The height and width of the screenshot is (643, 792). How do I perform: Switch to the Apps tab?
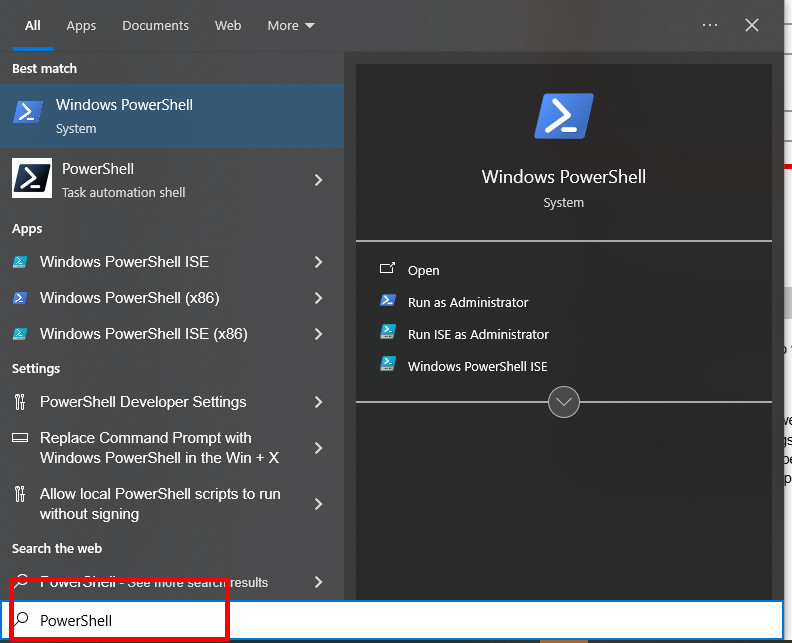81,25
